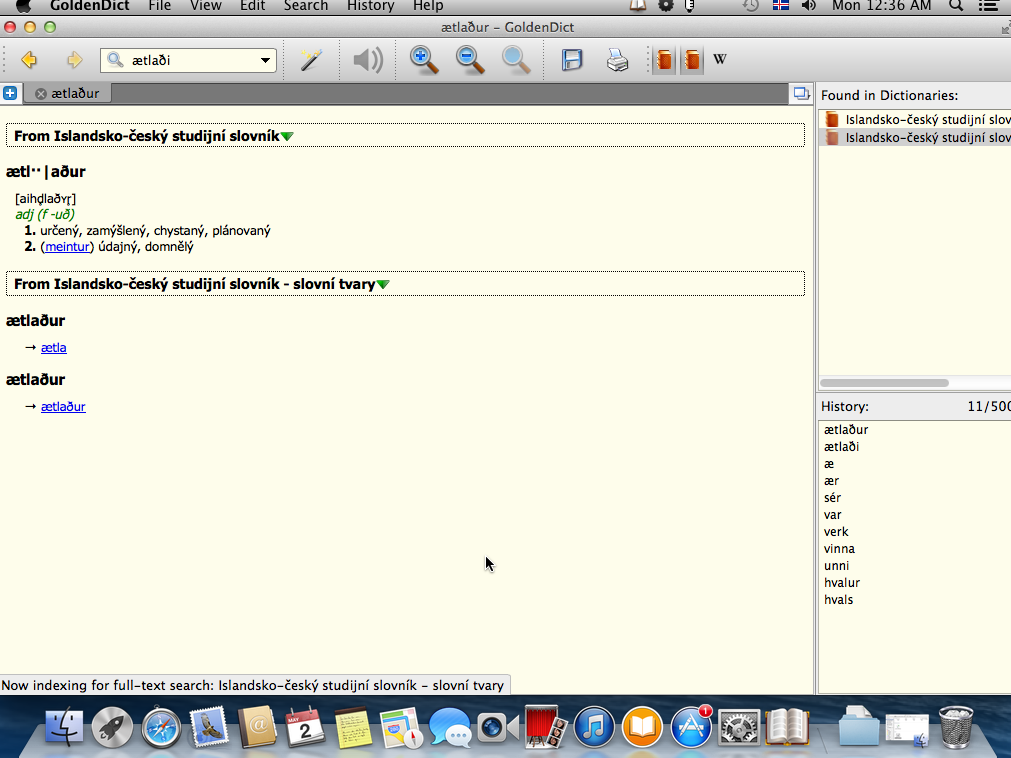This screenshot has width=1011, height=758.
Task: Open Spotlight search in menu bar
Action: click(x=956, y=6)
